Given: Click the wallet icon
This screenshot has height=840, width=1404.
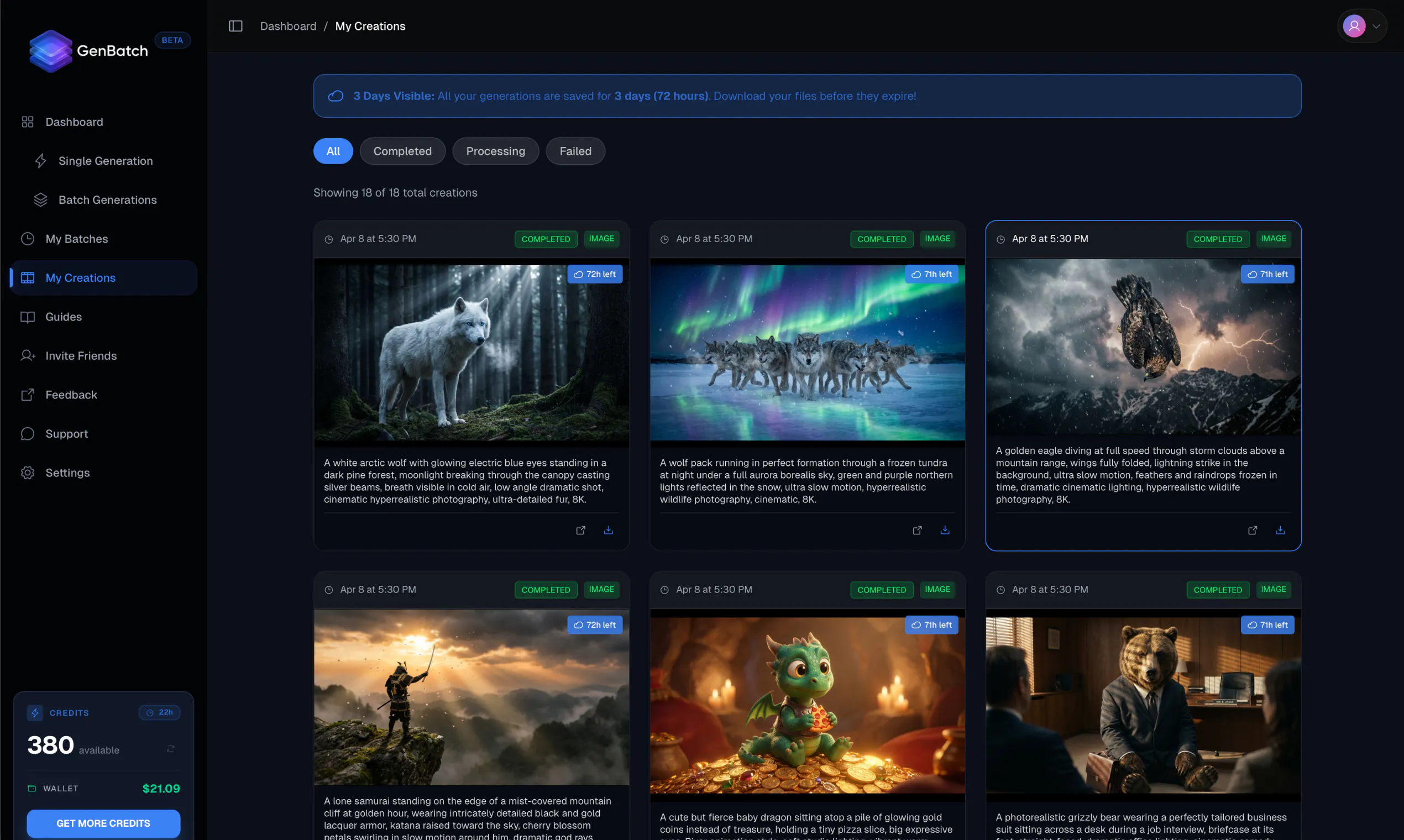Looking at the screenshot, I should coord(32,789).
